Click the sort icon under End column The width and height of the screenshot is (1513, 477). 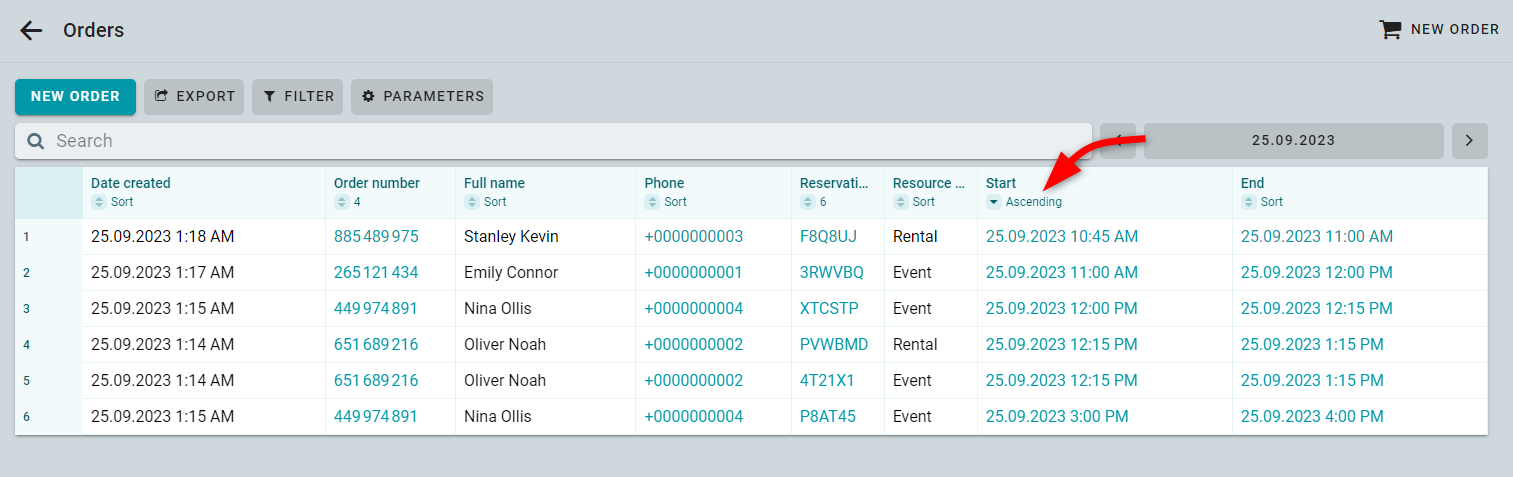tap(1248, 202)
